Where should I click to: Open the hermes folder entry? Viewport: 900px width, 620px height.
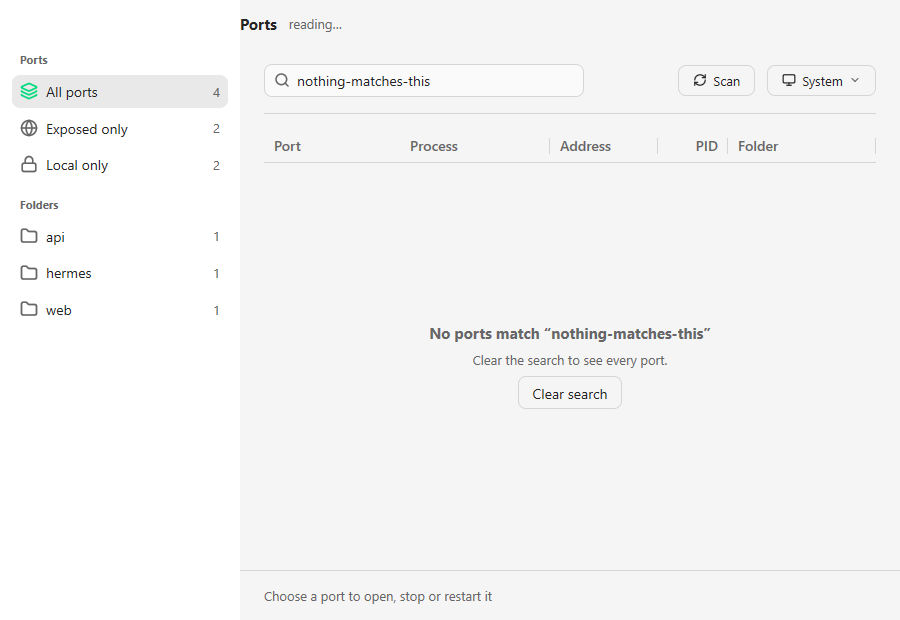[x=120, y=273]
